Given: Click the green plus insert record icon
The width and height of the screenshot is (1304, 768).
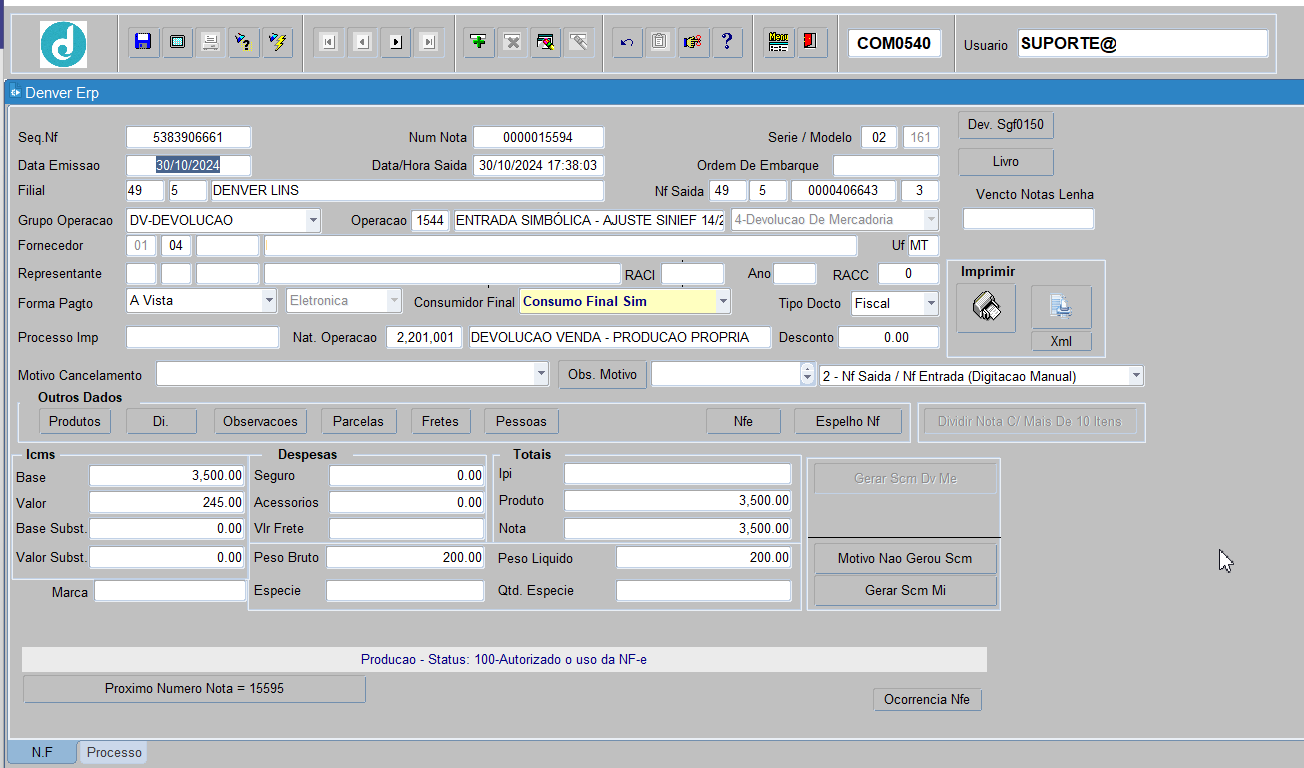Looking at the screenshot, I should [479, 42].
